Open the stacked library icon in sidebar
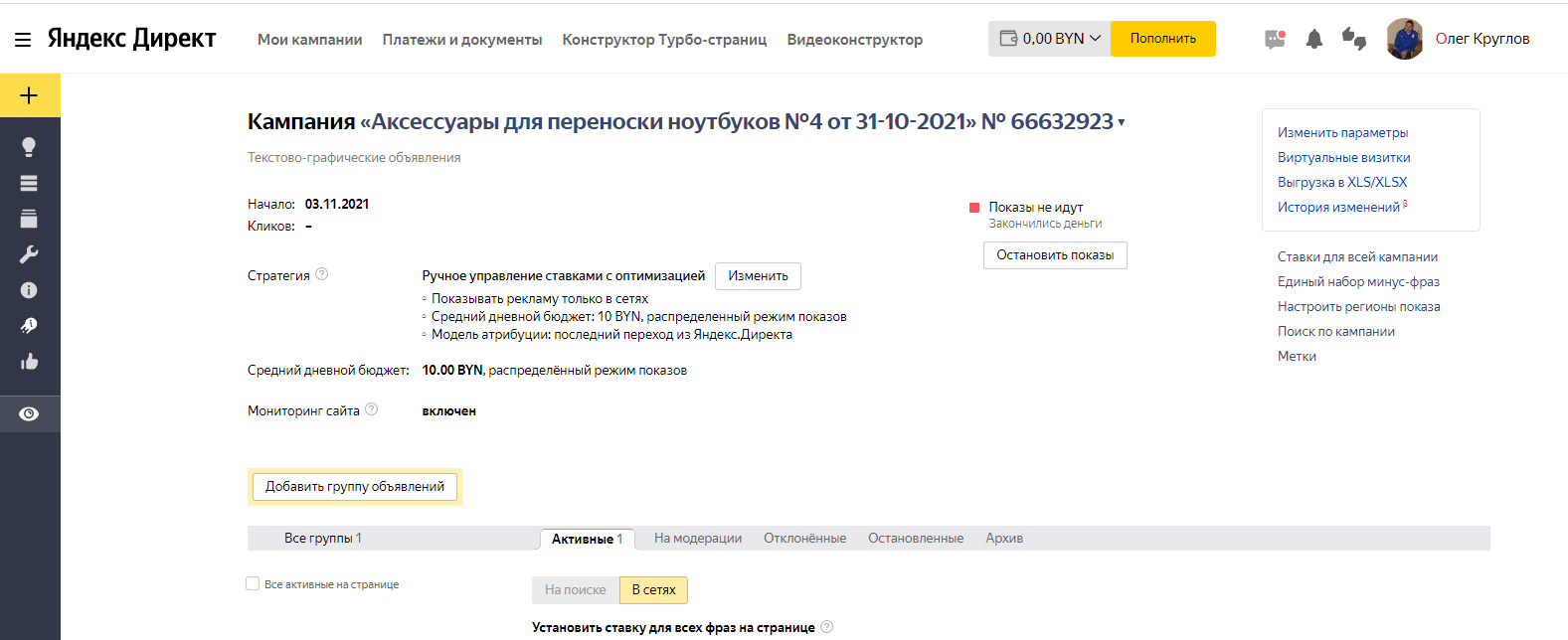The width and height of the screenshot is (1568, 640). tap(29, 219)
